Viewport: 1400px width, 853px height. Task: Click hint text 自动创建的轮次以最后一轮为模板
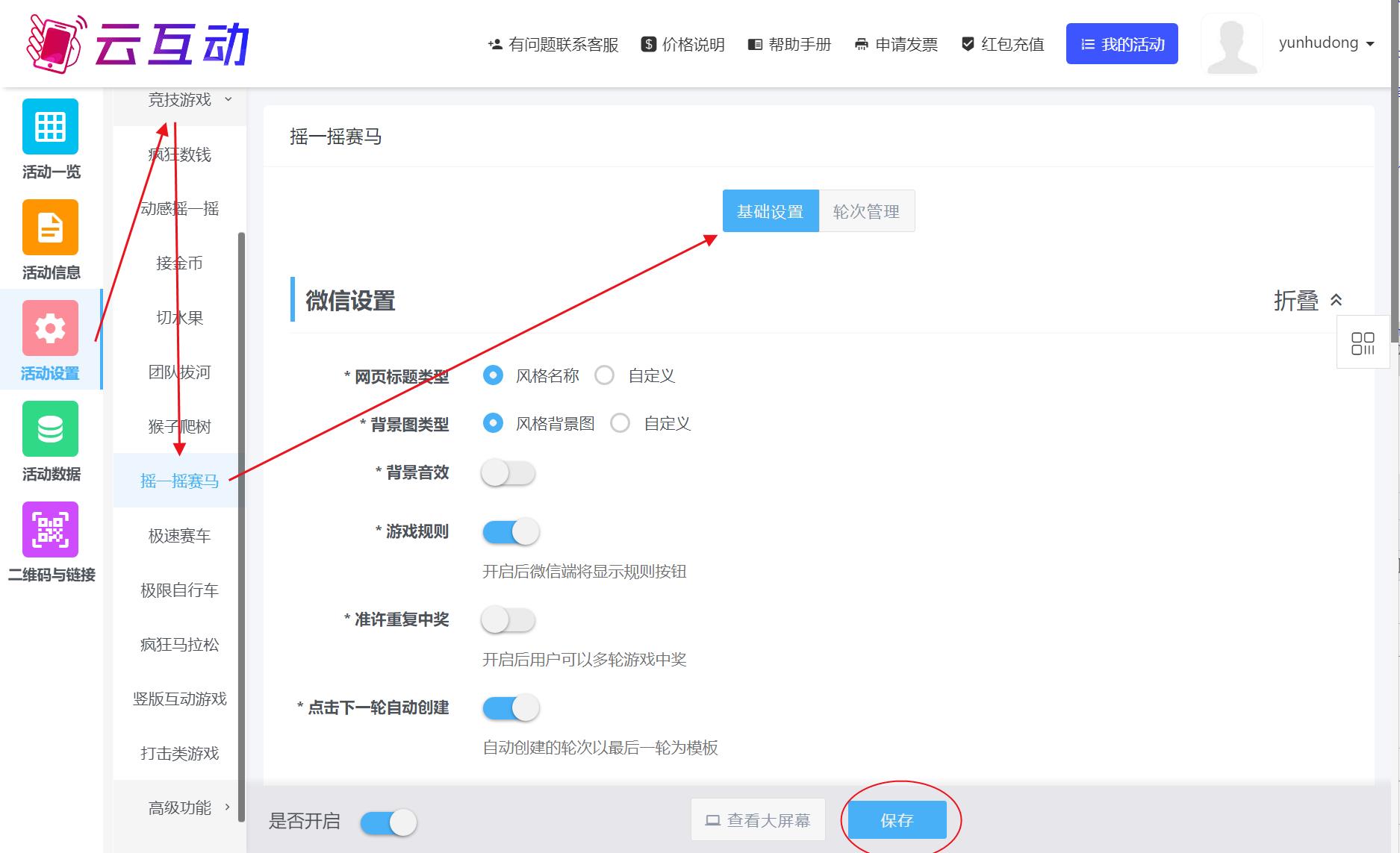point(600,748)
